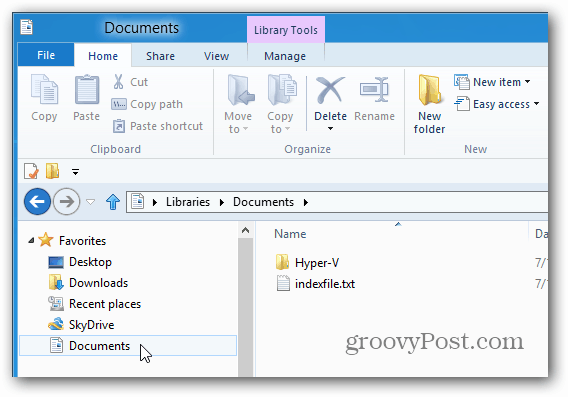Screen dimensions: 568x397
Task: Click the Forward navigation arrow
Action: [x=66, y=201]
